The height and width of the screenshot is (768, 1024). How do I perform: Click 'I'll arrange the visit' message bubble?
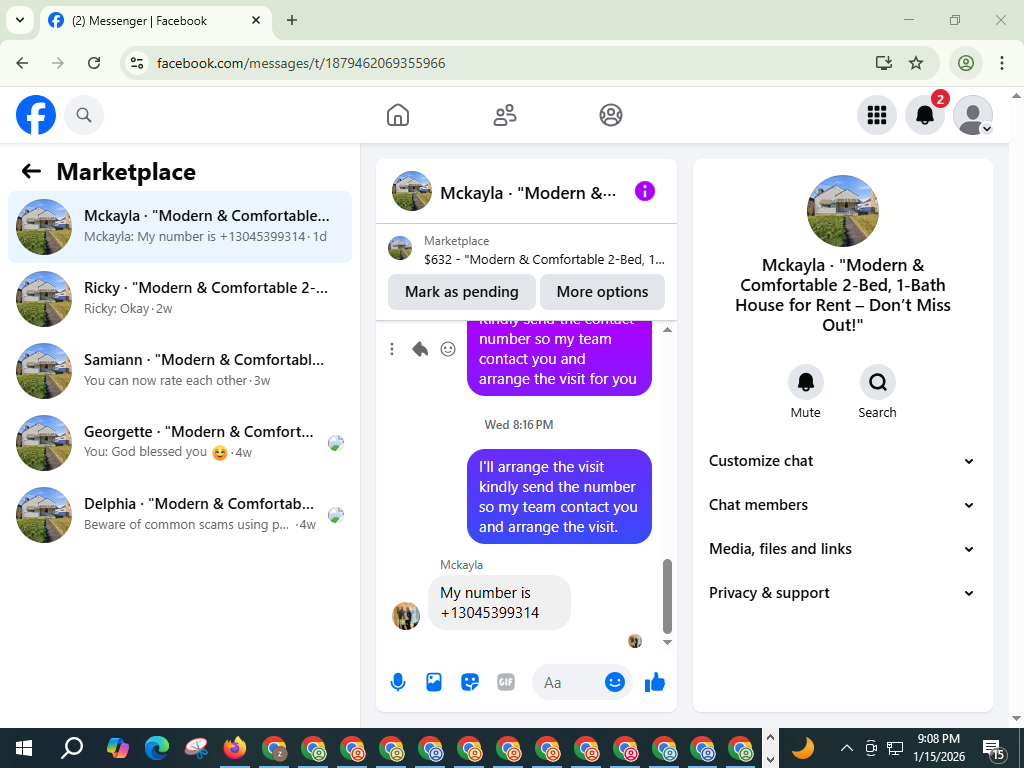pyautogui.click(x=559, y=496)
